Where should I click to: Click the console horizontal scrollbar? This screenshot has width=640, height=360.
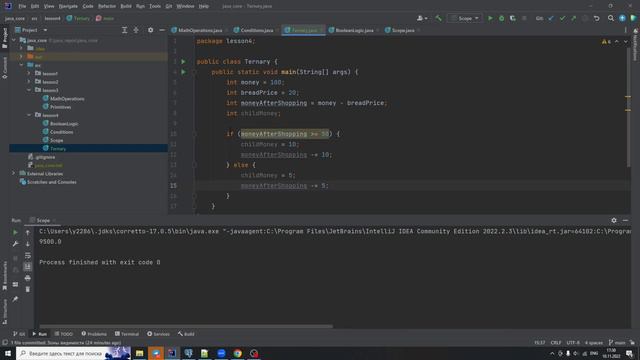coord(186,326)
